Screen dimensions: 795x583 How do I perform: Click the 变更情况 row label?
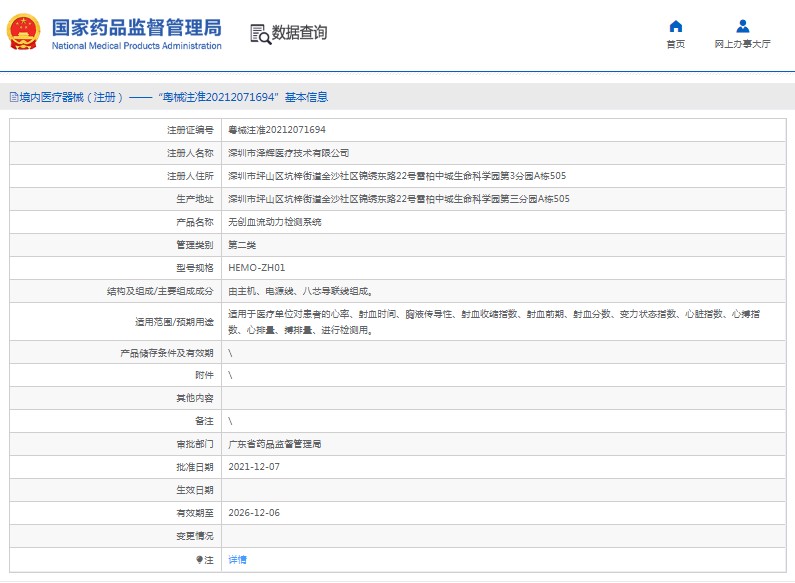(x=195, y=536)
